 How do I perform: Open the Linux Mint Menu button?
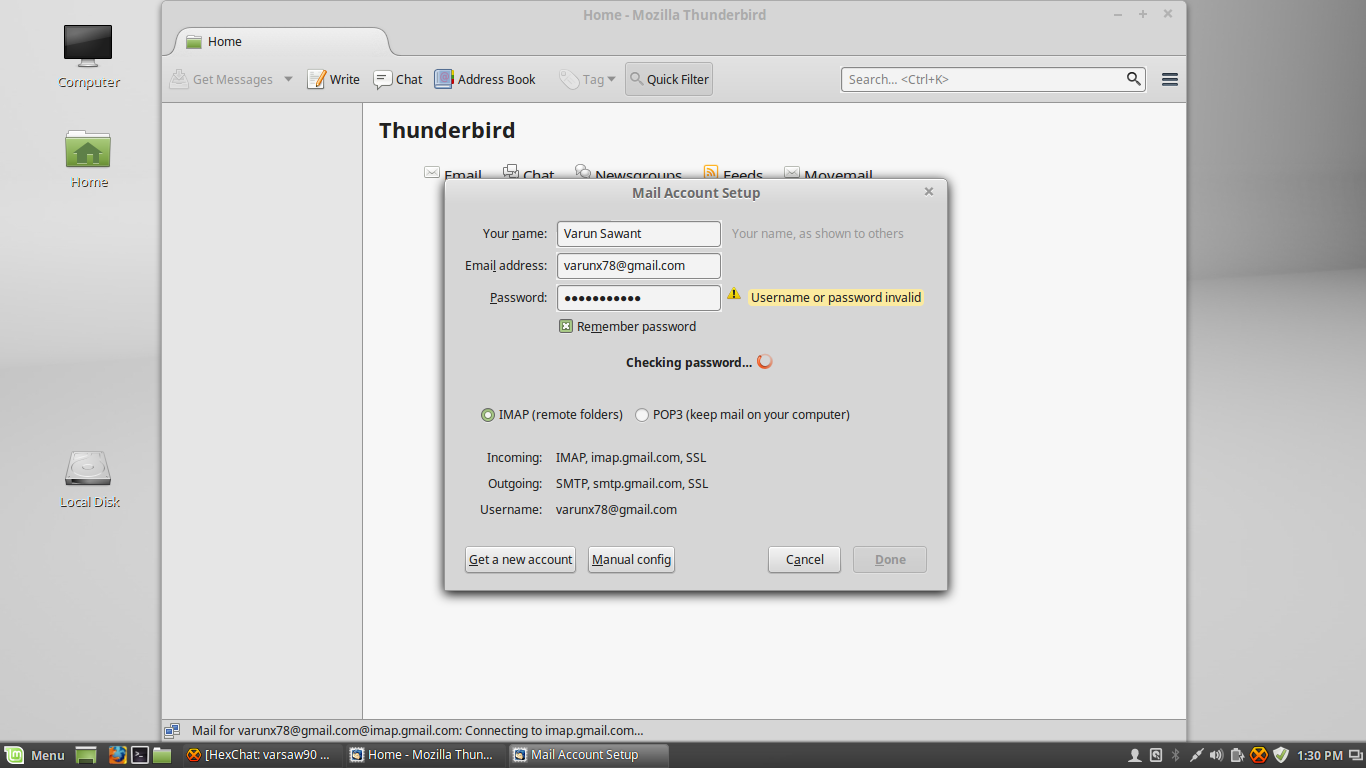click(x=35, y=755)
